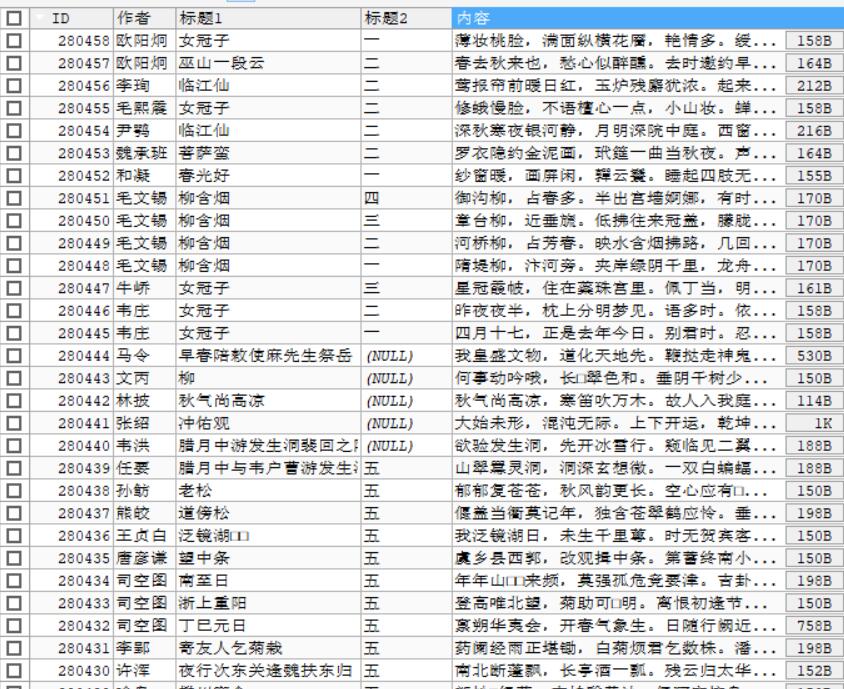Select the ID cell 280435
This screenshot has height=689, width=844.
point(71,559)
